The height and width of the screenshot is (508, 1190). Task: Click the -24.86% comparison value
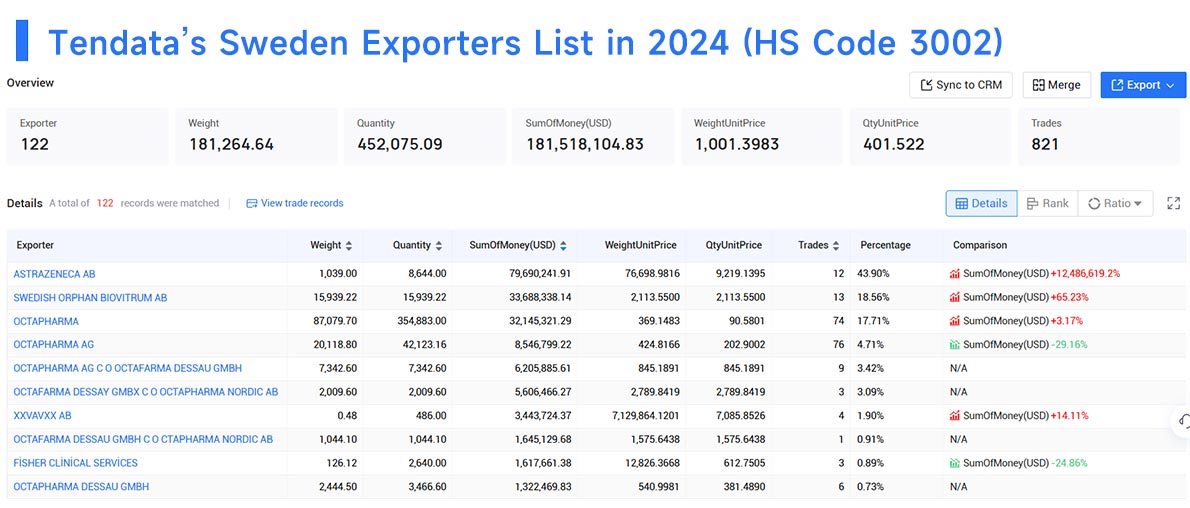(1069, 462)
